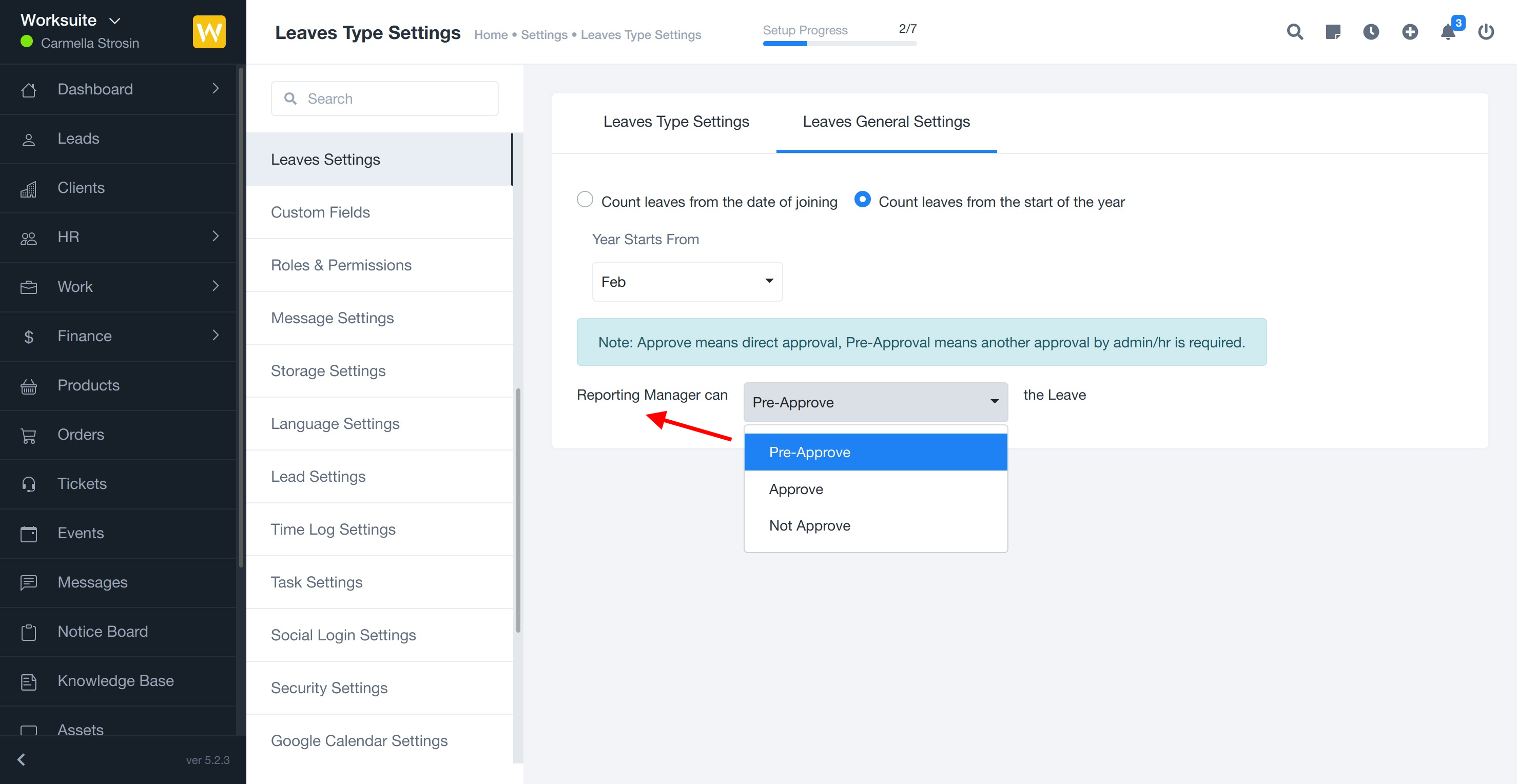Click the Setup Progress bar

pos(839,43)
